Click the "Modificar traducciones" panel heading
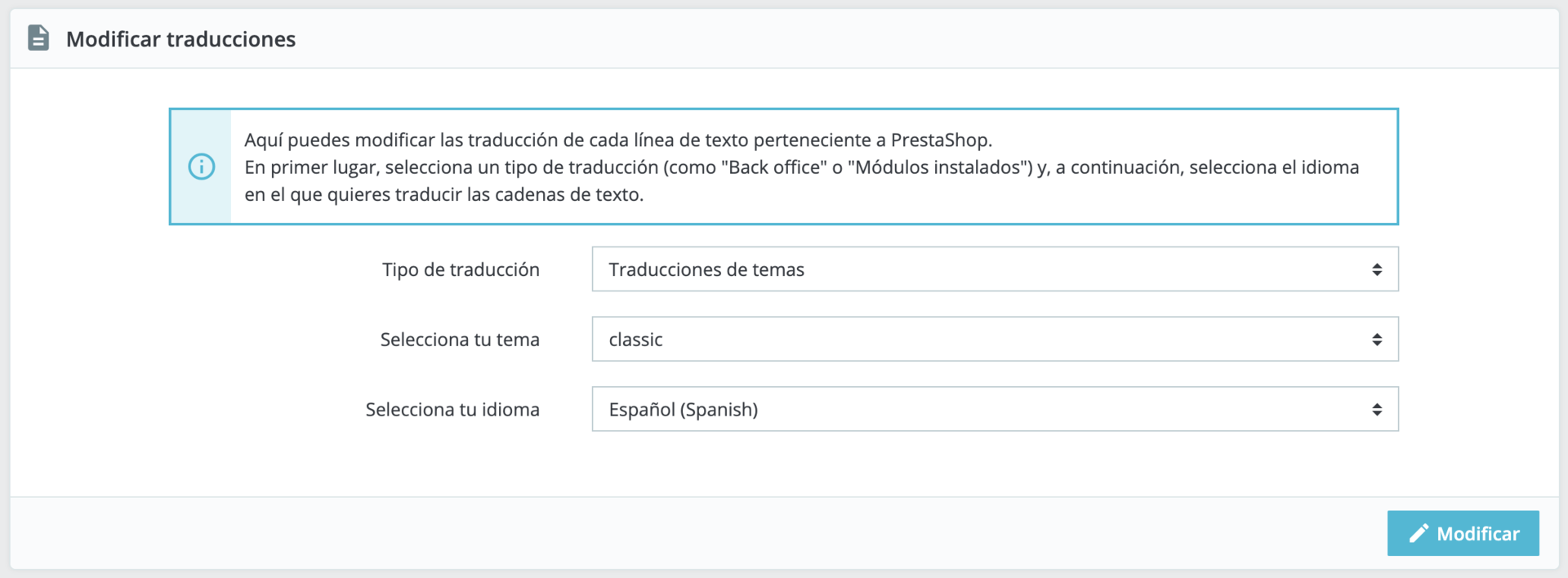The width and height of the screenshot is (1568, 578). click(x=180, y=39)
